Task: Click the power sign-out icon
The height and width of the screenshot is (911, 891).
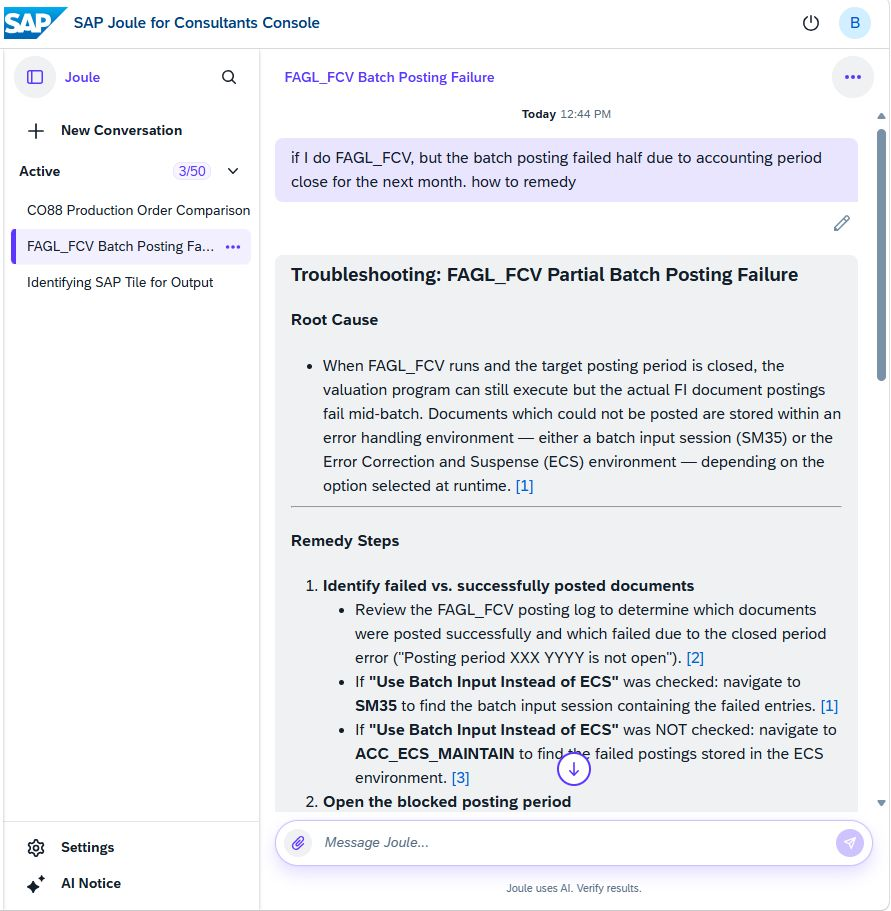Action: pos(810,23)
